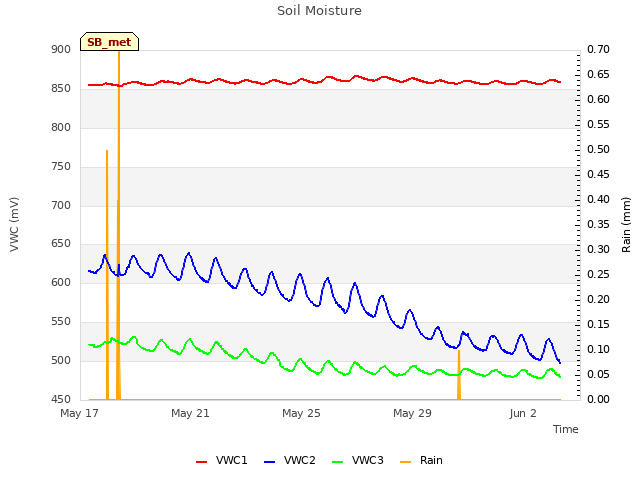Click the 450 left axis value

61,399
